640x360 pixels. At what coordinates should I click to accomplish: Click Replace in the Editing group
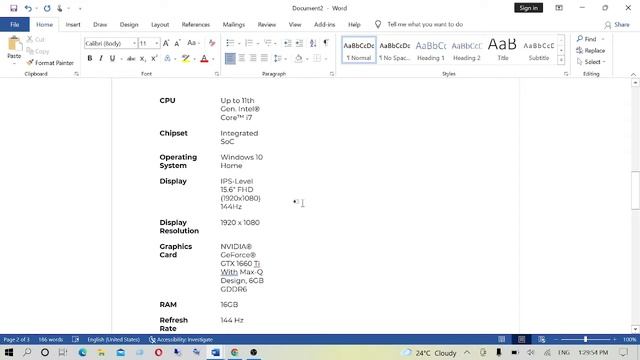591,51
